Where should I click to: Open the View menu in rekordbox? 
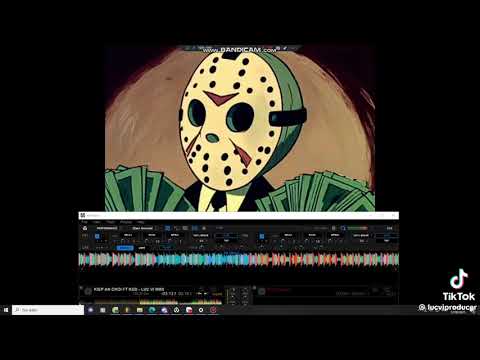pyautogui.click(x=97, y=222)
